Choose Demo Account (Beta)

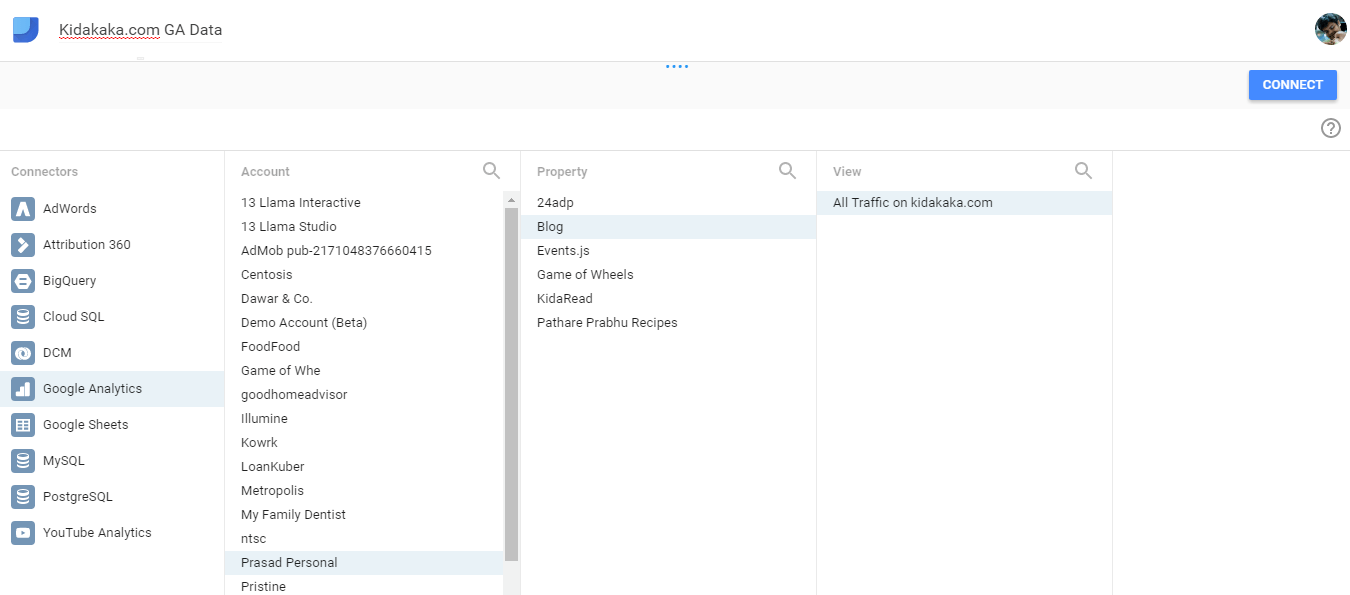pyautogui.click(x=364, y=323)
